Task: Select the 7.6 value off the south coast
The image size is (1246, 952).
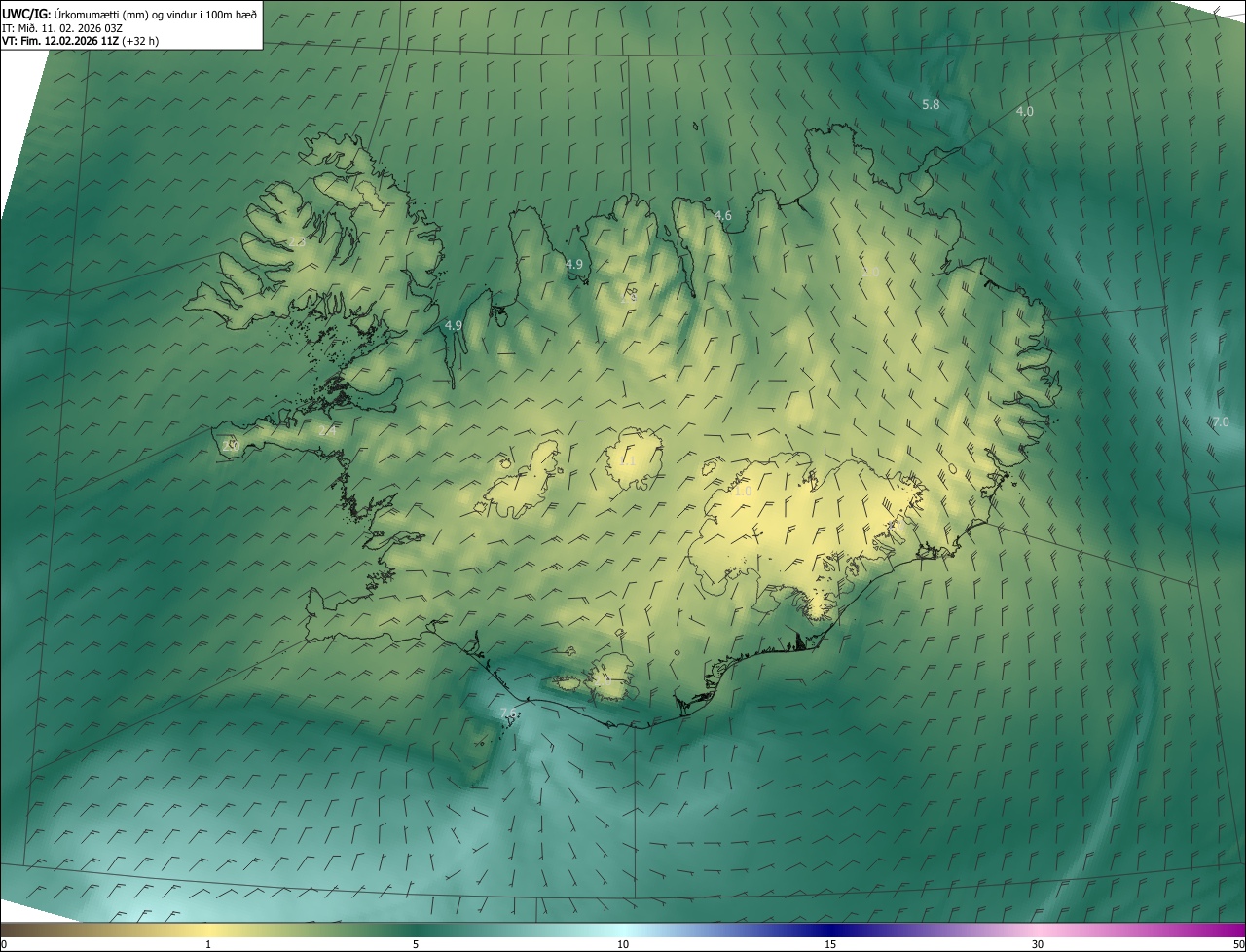Action: [x=508, y=714]
